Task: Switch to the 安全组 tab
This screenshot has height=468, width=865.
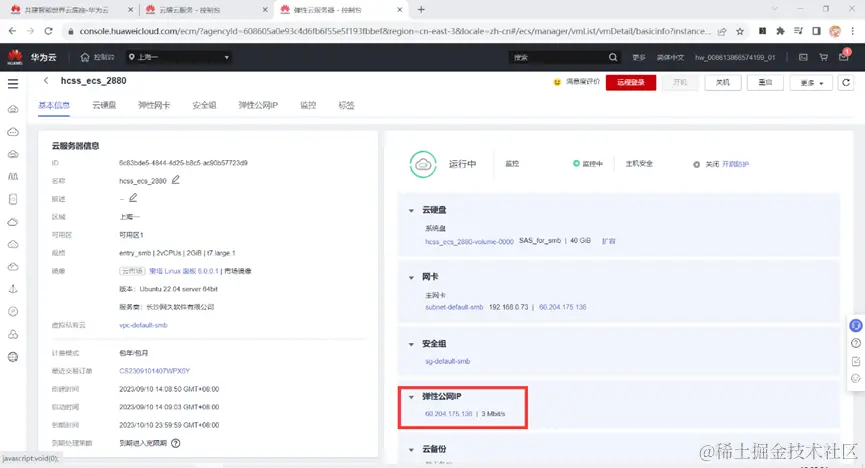Action: [x=204, y=105]
